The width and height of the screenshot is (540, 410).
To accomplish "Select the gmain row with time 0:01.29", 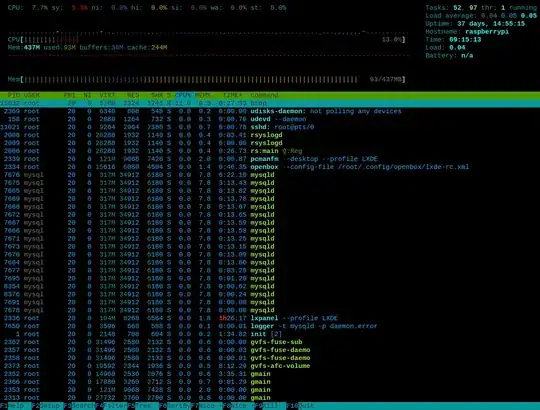I will coord(270,382).
